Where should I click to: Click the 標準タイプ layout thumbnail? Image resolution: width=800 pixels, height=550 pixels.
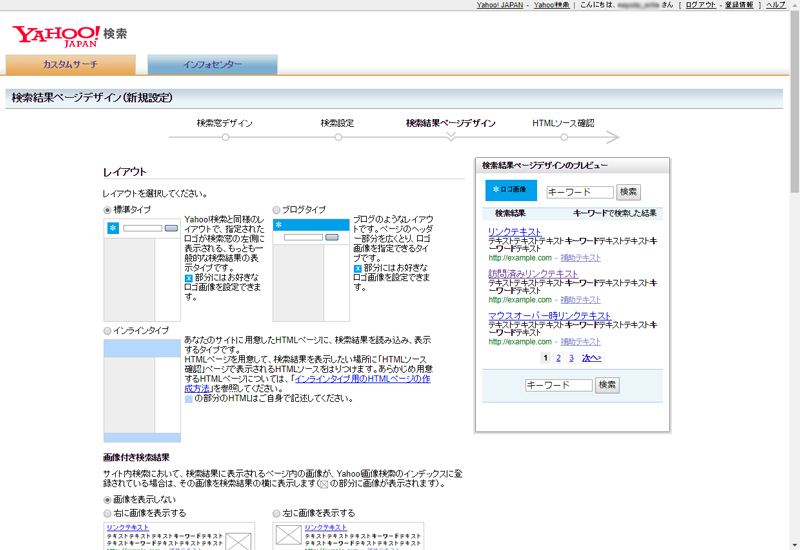(142, 270)
